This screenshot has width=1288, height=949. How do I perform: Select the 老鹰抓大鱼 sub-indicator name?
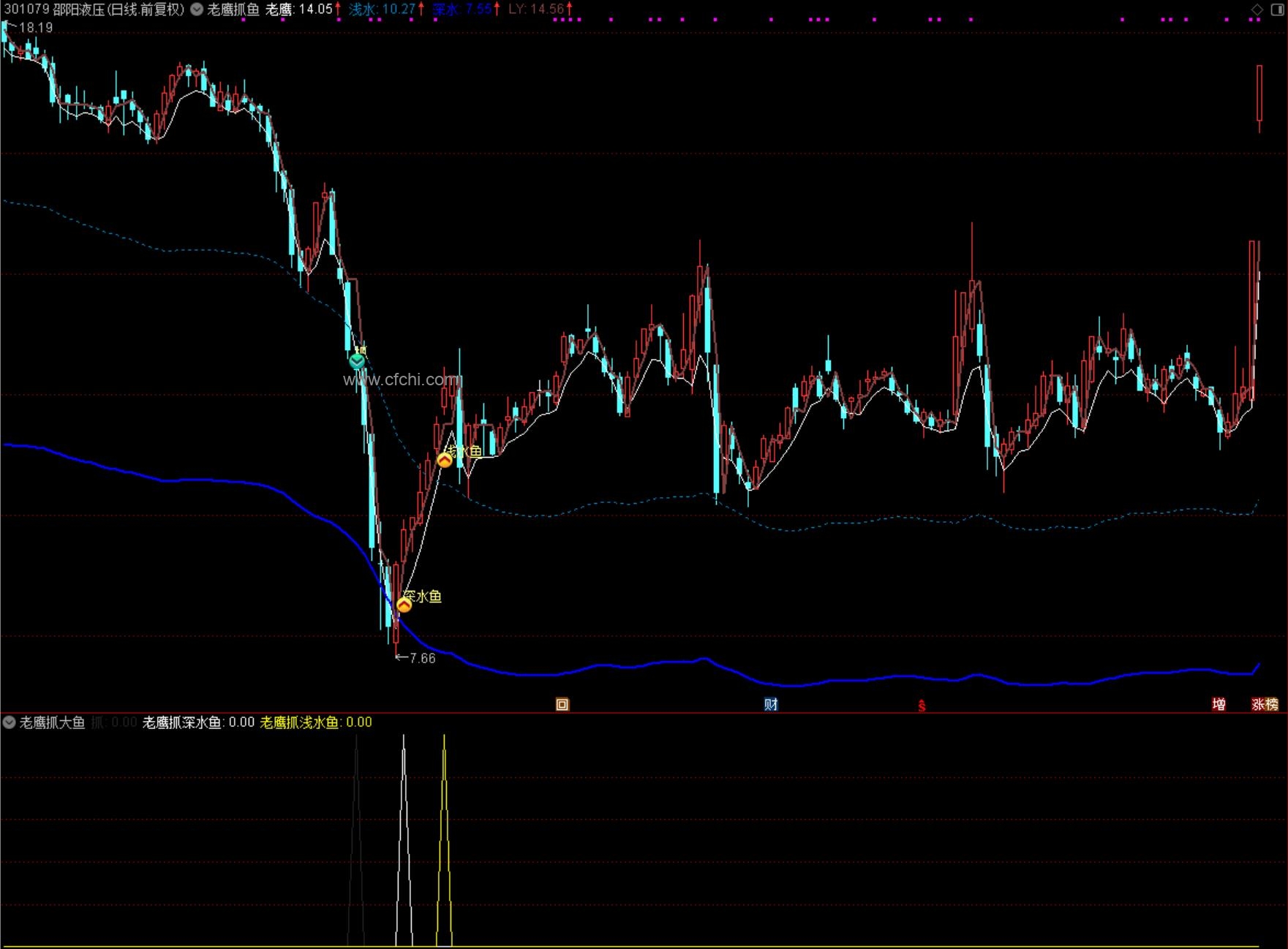(x=52, y=722)
